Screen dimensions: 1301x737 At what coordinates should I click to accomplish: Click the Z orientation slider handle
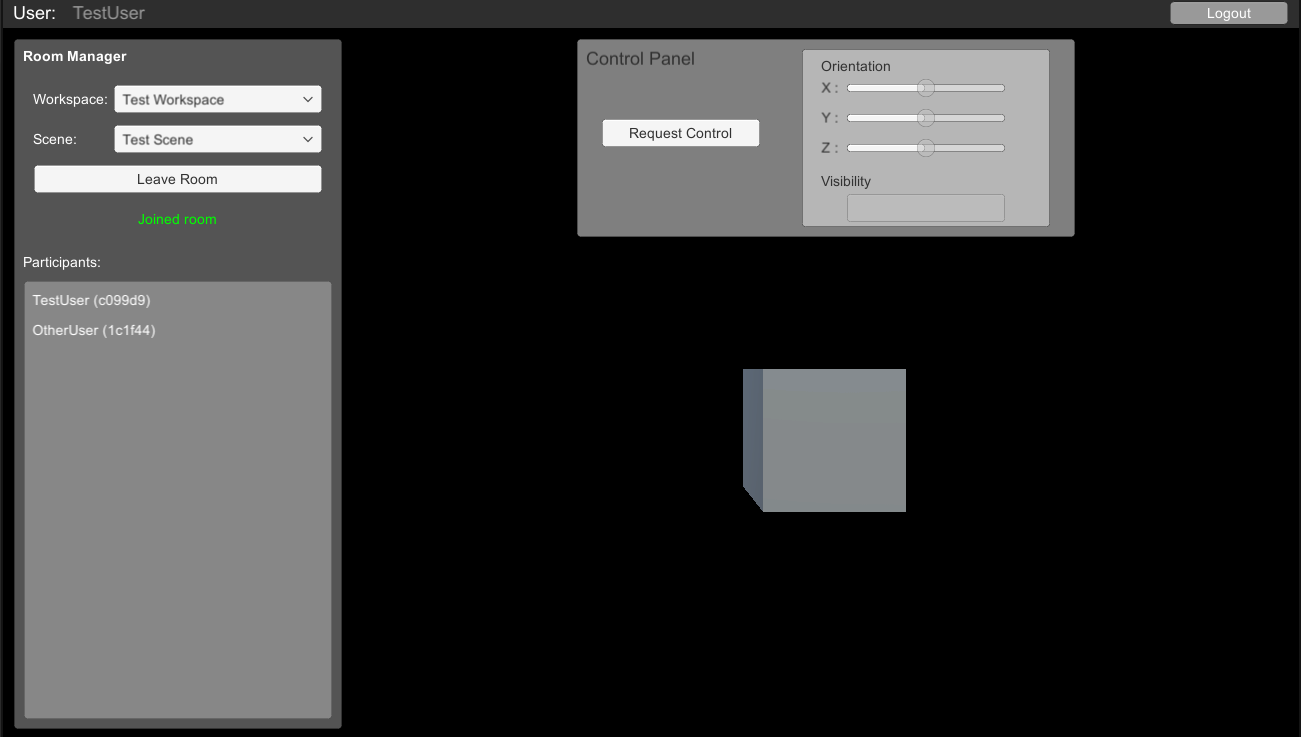coord(926,148)
